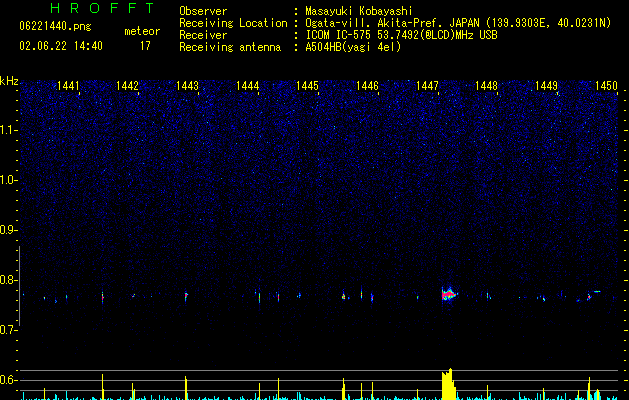Click the 1444 time marker
This screenshot has height=400, width=629.
[248, 86]
